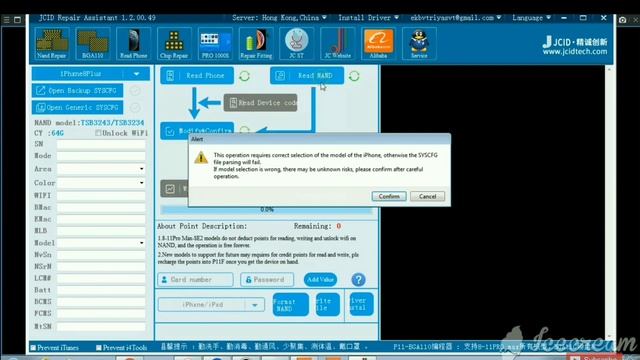Open the Alibaba store icon
The height and width of the screenshot is (360, 640).
378,44
